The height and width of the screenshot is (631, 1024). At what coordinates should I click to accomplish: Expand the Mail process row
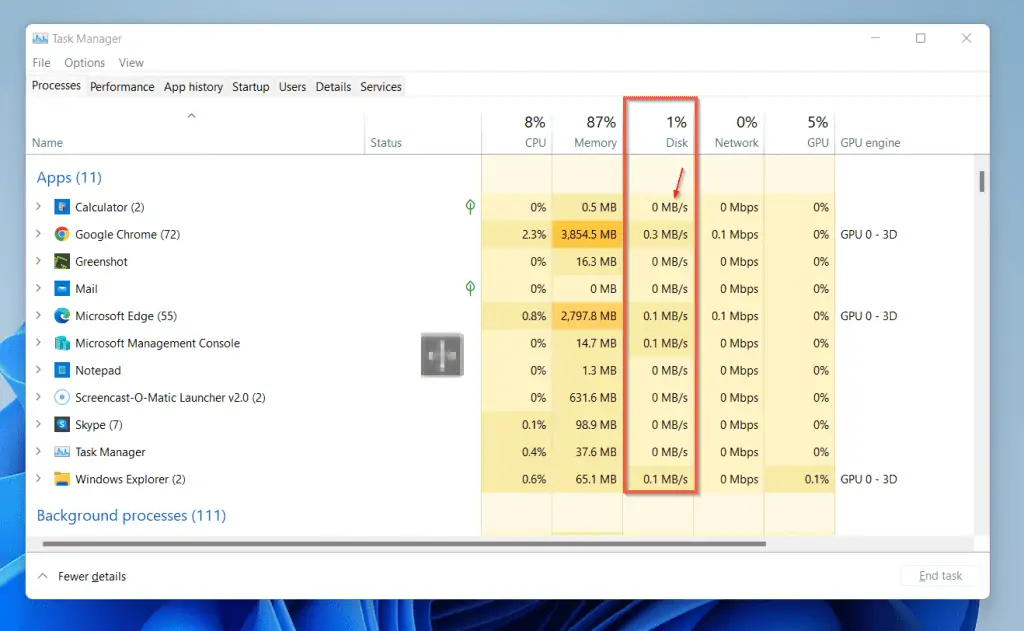(39, 288)
